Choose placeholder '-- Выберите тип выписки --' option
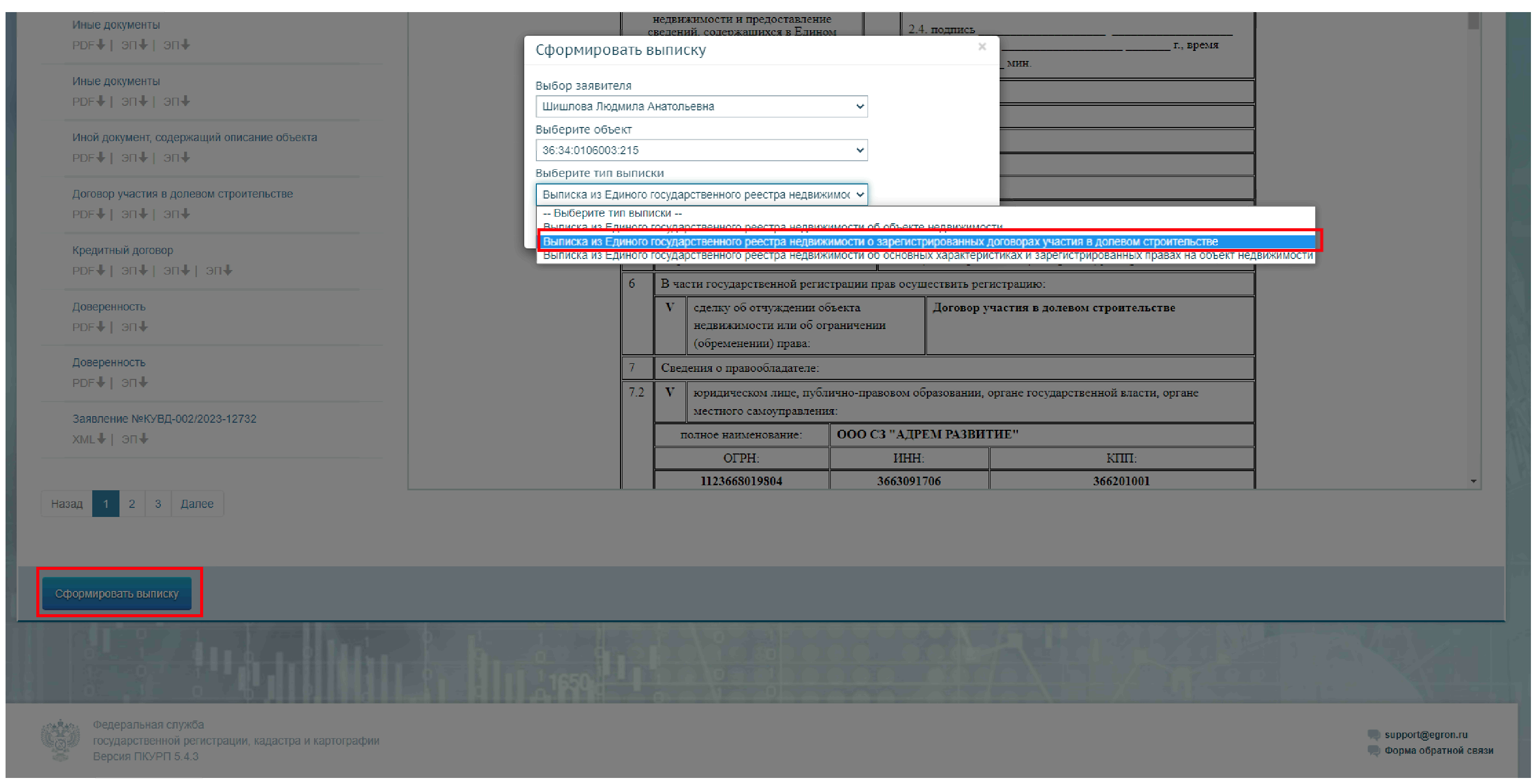The width and height of the screenshot is (1539, 784). (x=612, y=213)
